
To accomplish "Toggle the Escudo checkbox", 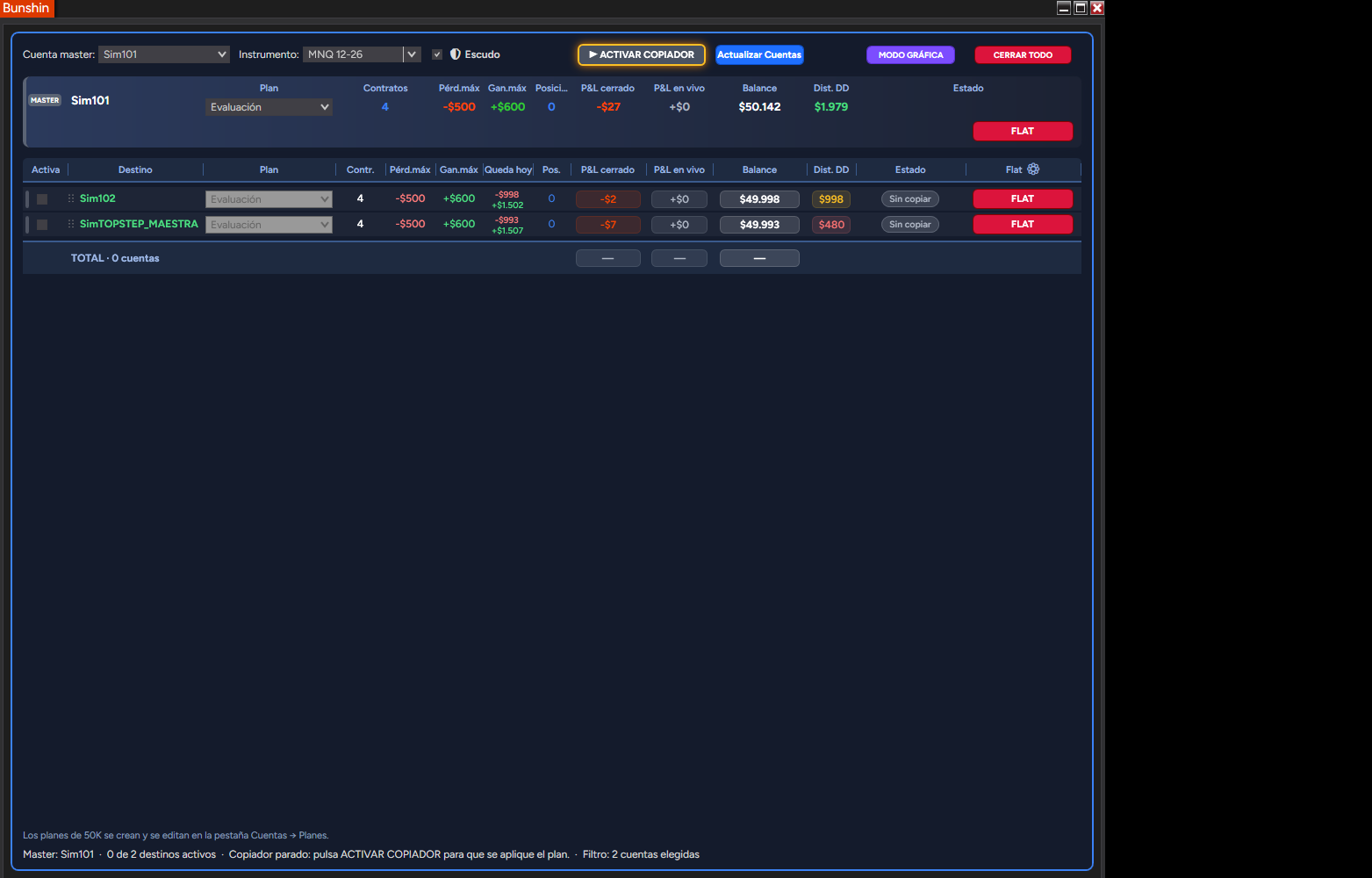I will tap(437, 54).
